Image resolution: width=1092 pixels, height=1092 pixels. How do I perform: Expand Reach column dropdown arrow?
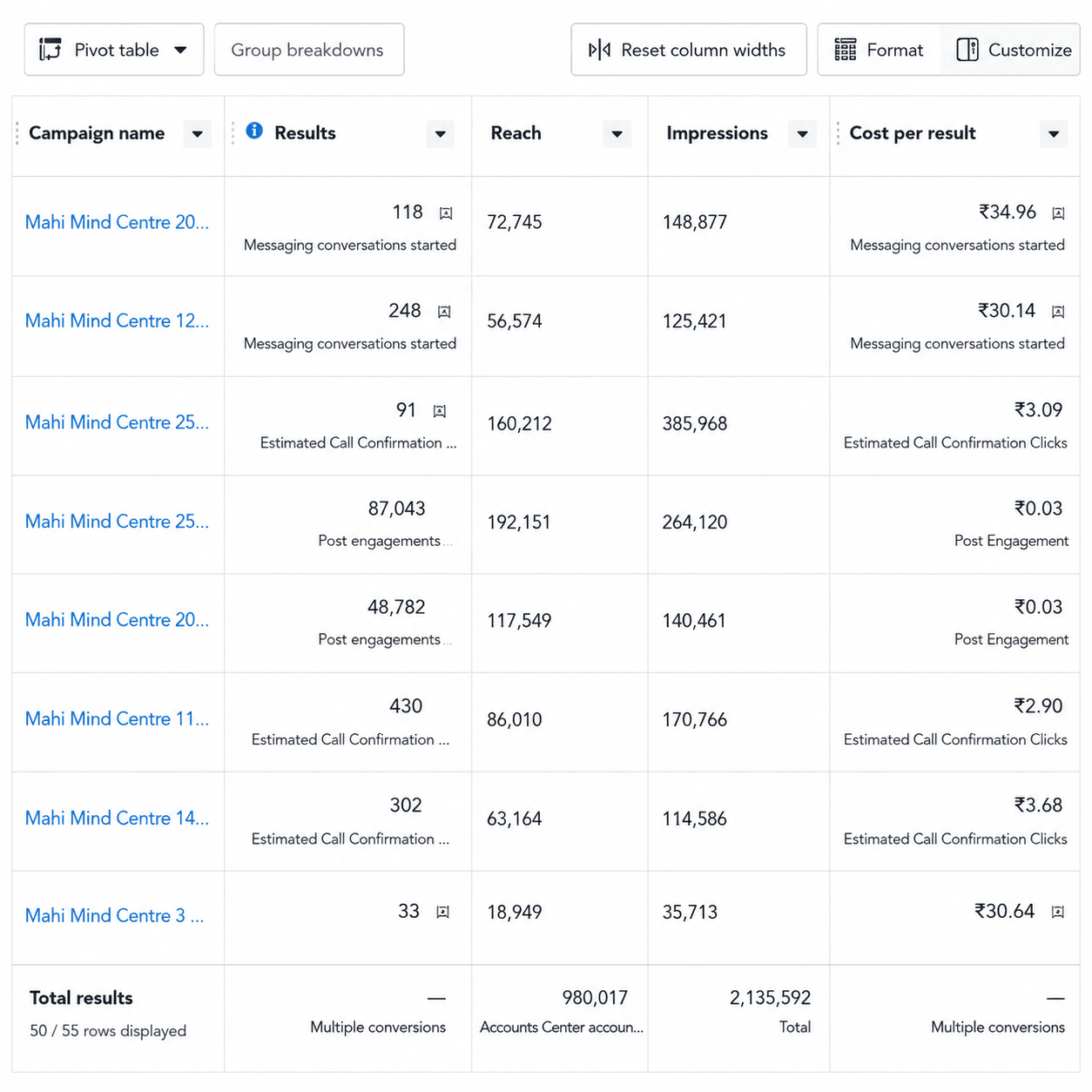coord(617,134)
